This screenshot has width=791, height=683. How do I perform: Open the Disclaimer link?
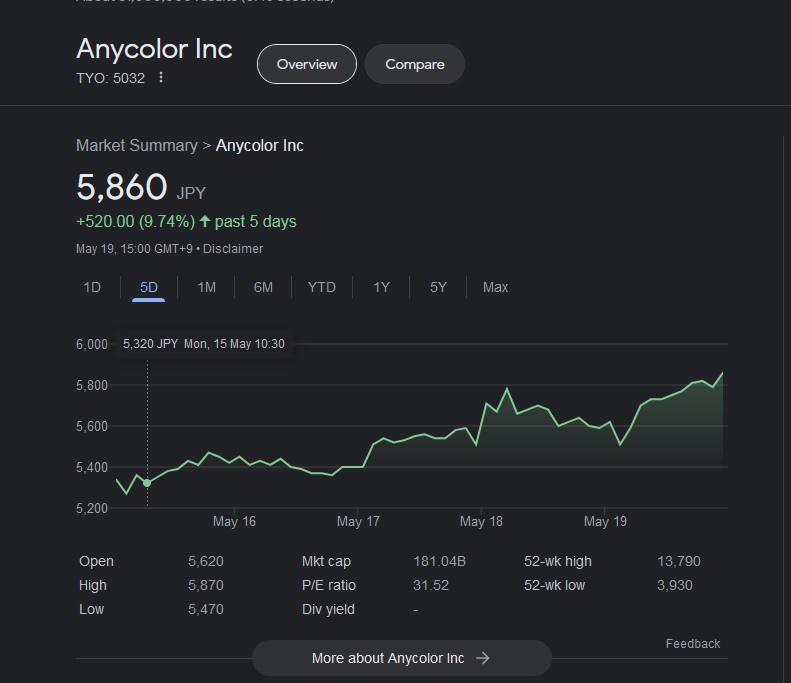click(x=233, y=249)
